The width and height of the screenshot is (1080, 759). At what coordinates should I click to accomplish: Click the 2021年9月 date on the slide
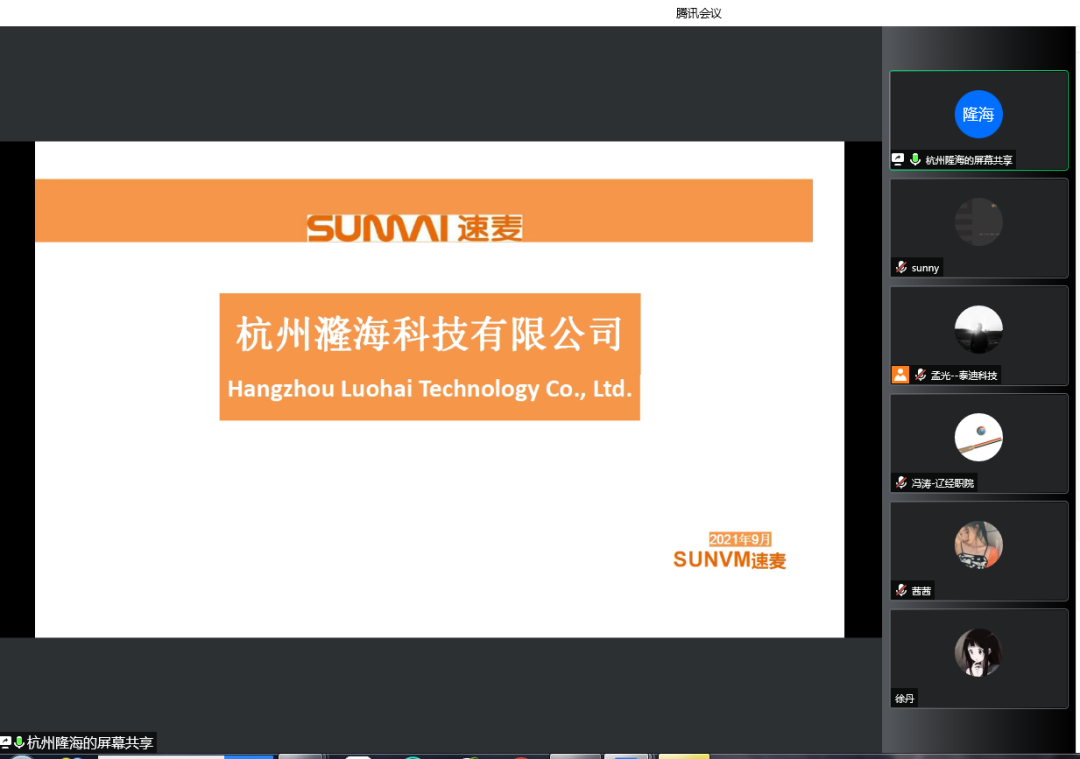[x=740, y=539]
